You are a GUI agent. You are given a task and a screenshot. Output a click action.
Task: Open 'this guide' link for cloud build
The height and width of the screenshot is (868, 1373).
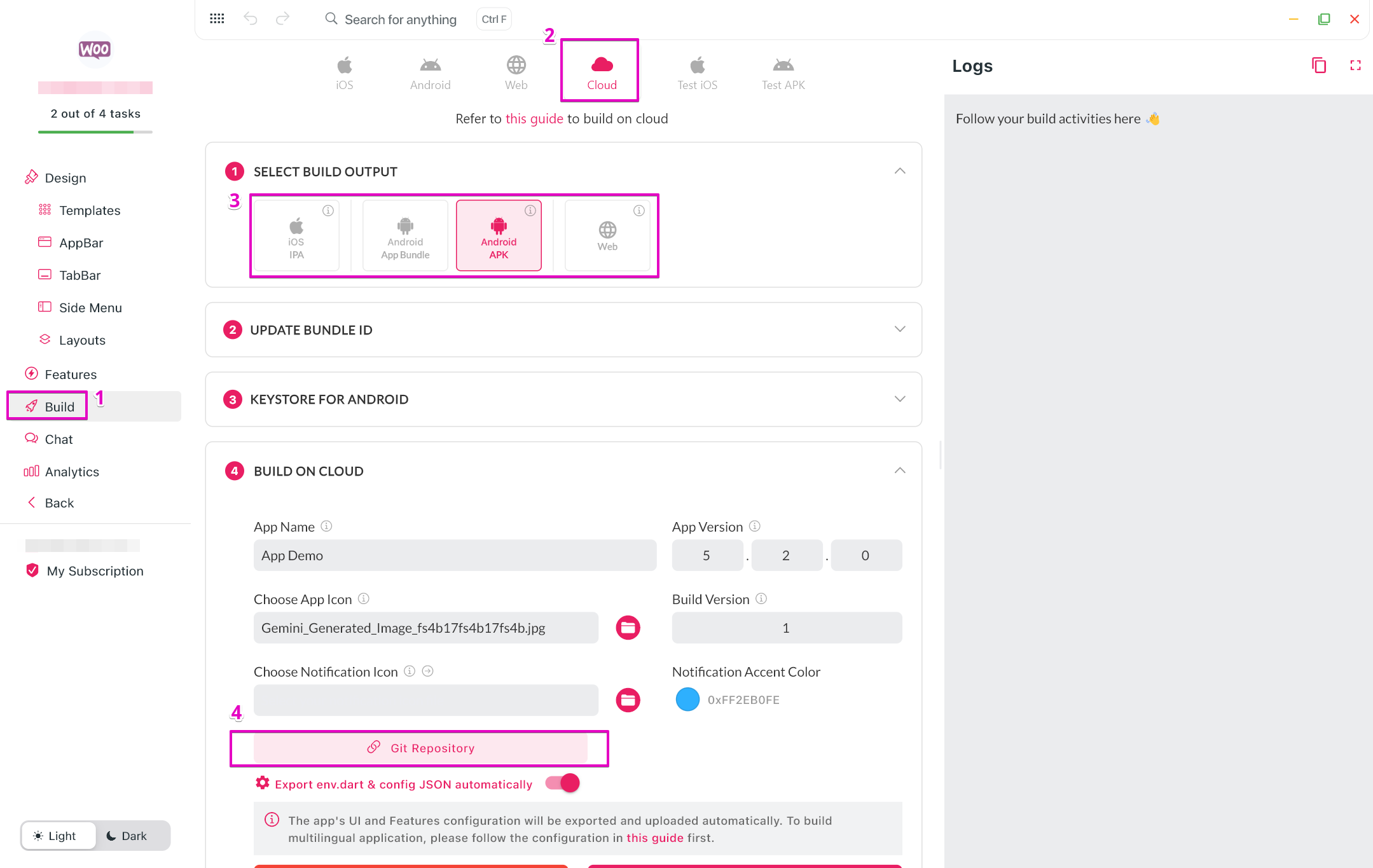pyautogui.click(x=534, y=118)
